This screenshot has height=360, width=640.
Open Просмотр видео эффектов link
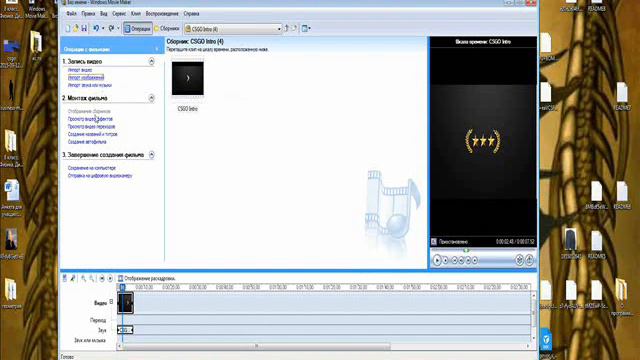coord(90,119)
